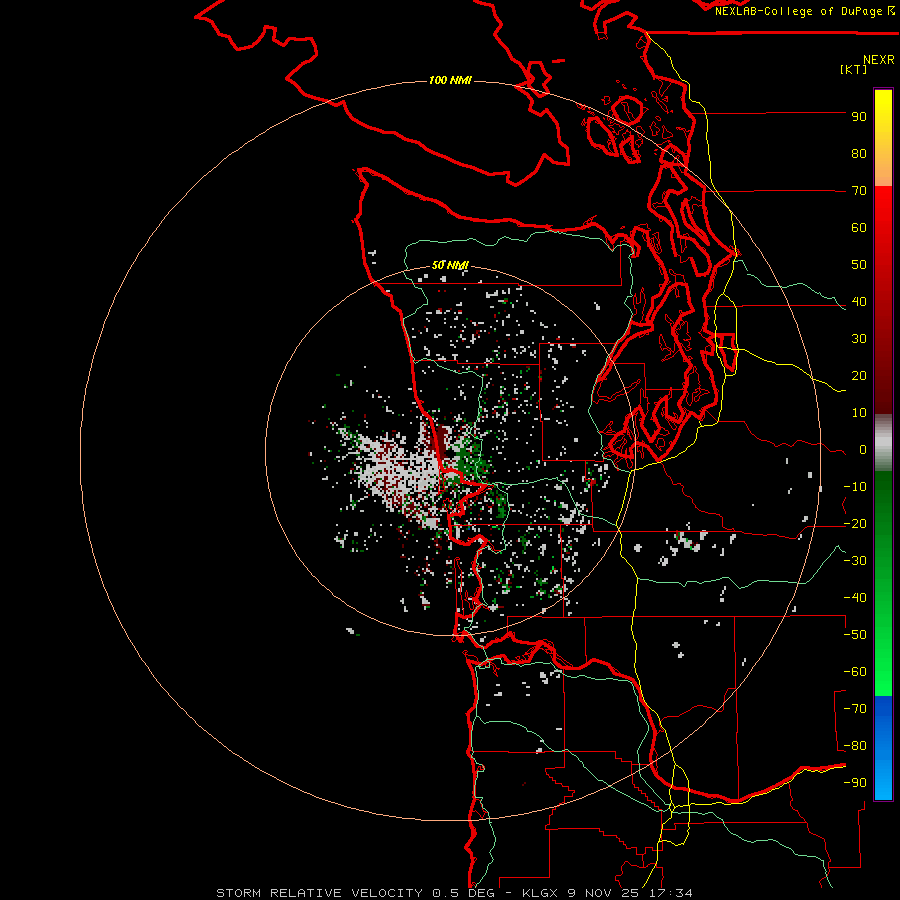Click the -90 value on the velocity scale
Viewport: 900px width, 900px height.
click(x=855, y=783)
